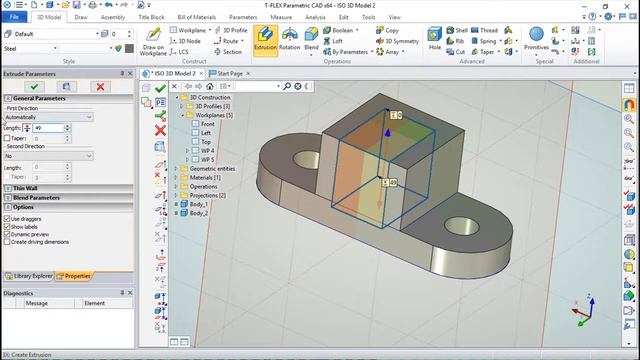The height and width of the screenshot is (360, 640).
Task: Expand the Body_1 tree node
Action: coord(176,204)
